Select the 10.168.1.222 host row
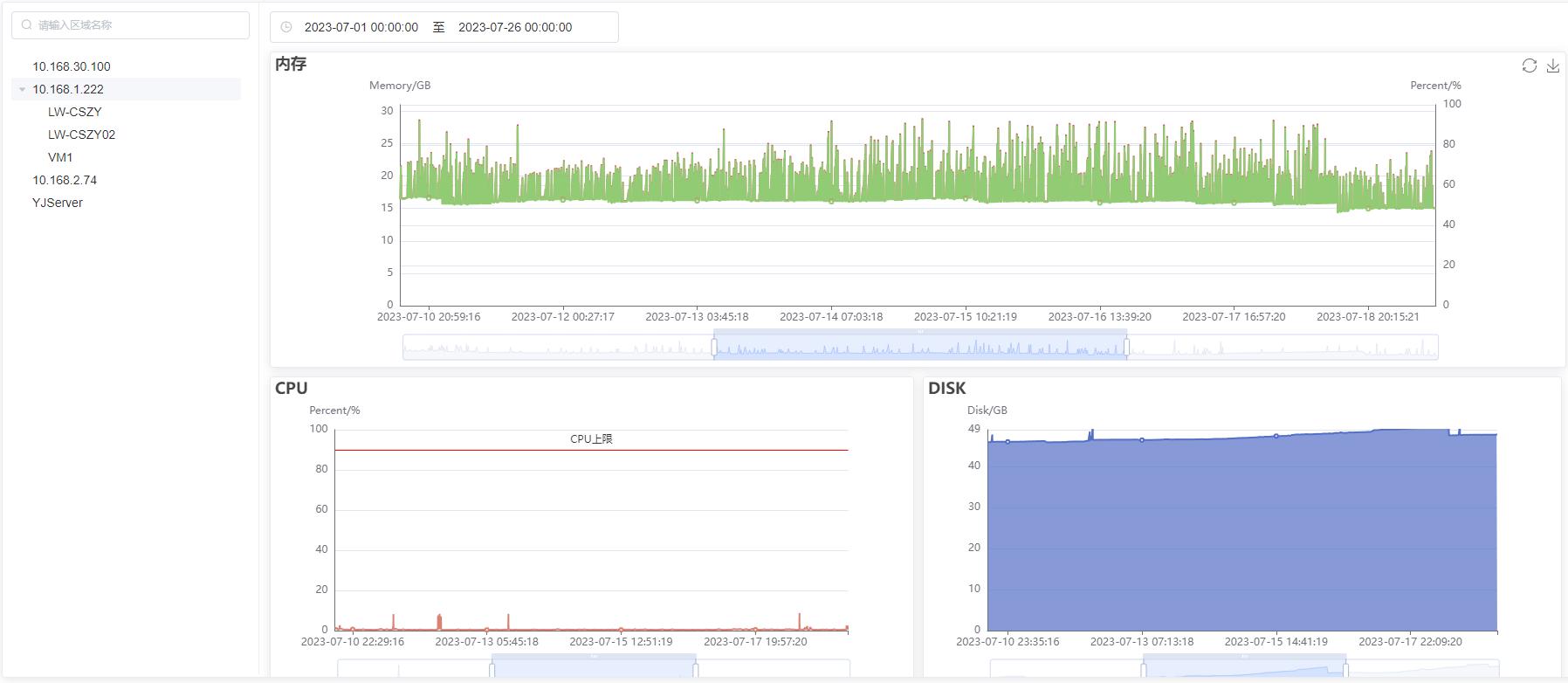Screen dimensions: 1568x683 coord(68,89)
